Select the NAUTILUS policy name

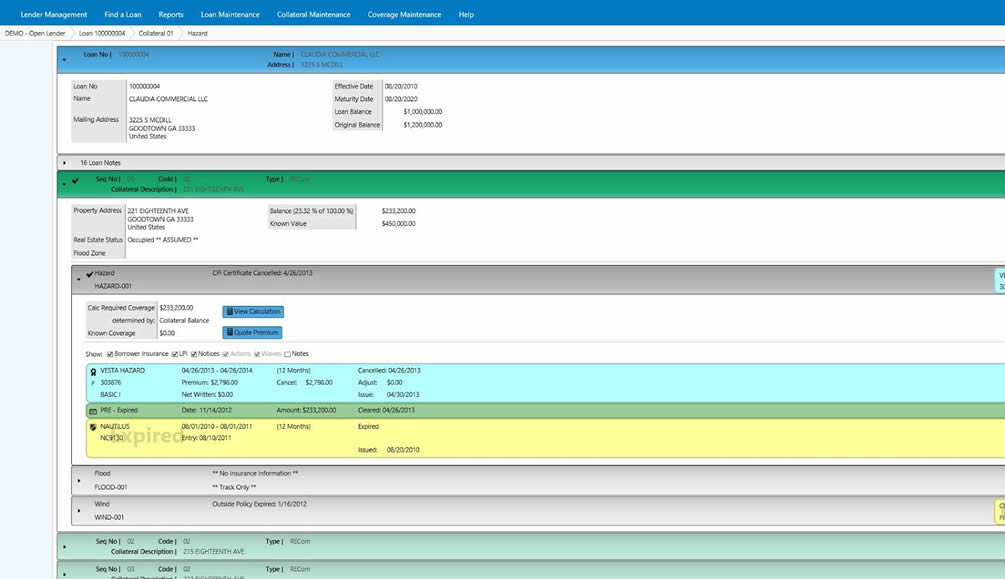click(115, 426)
